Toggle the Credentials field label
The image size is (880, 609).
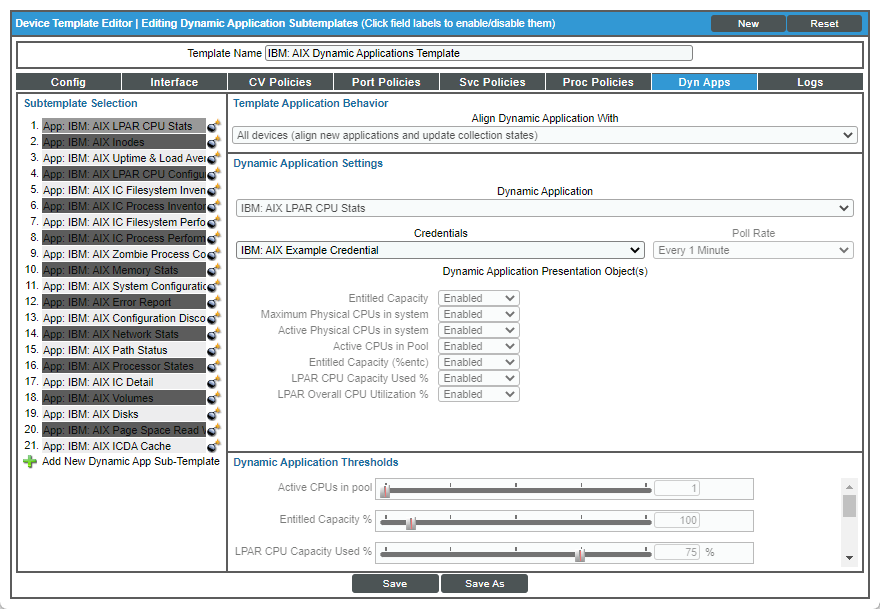[x=441, y=233]
